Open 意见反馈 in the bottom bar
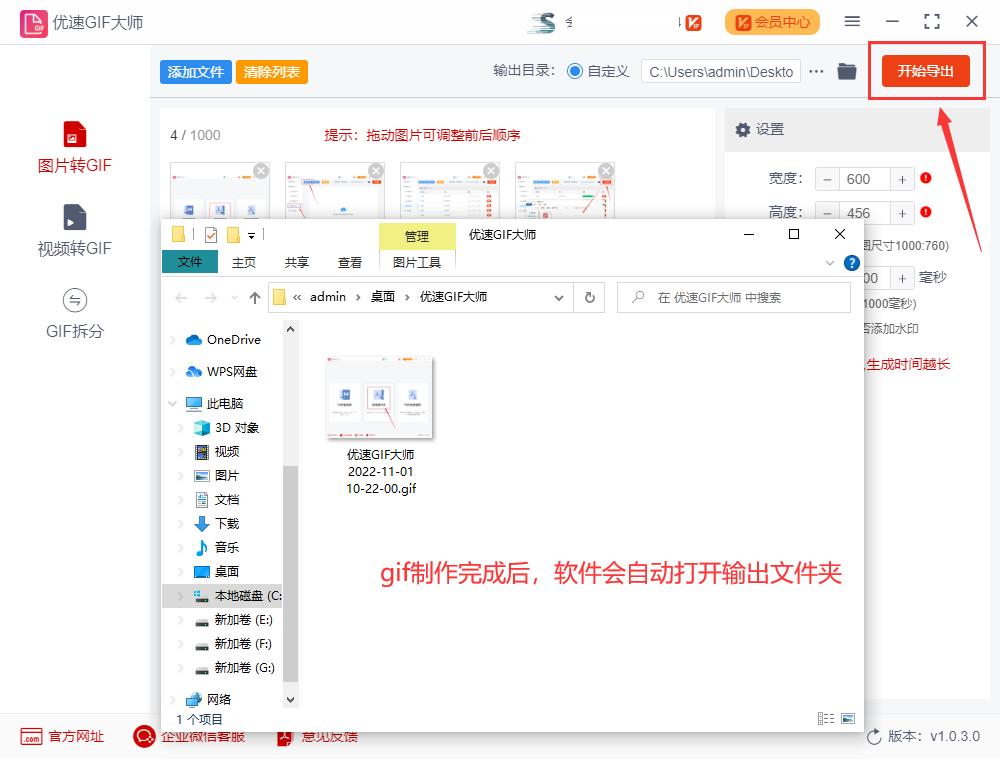Viewport: 1000px width, 760px height. pyautogui.click(x=316, y=737)
